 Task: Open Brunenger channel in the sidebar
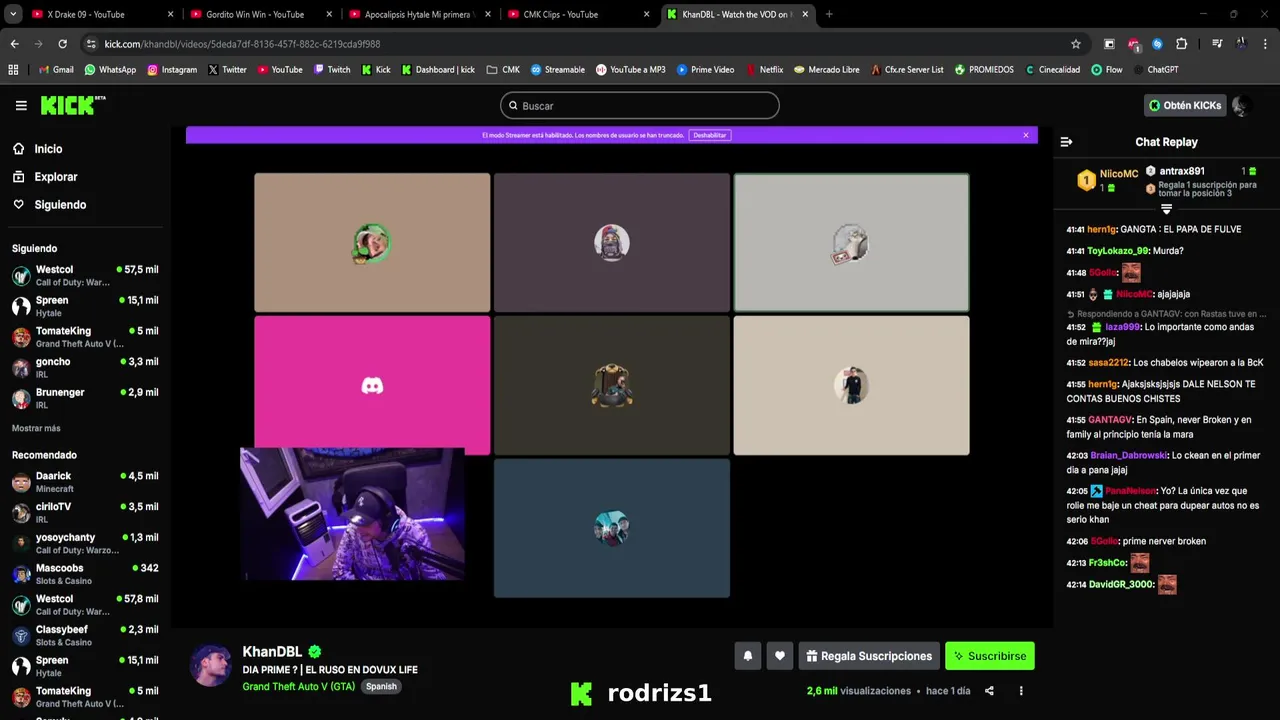pos(84,398)
